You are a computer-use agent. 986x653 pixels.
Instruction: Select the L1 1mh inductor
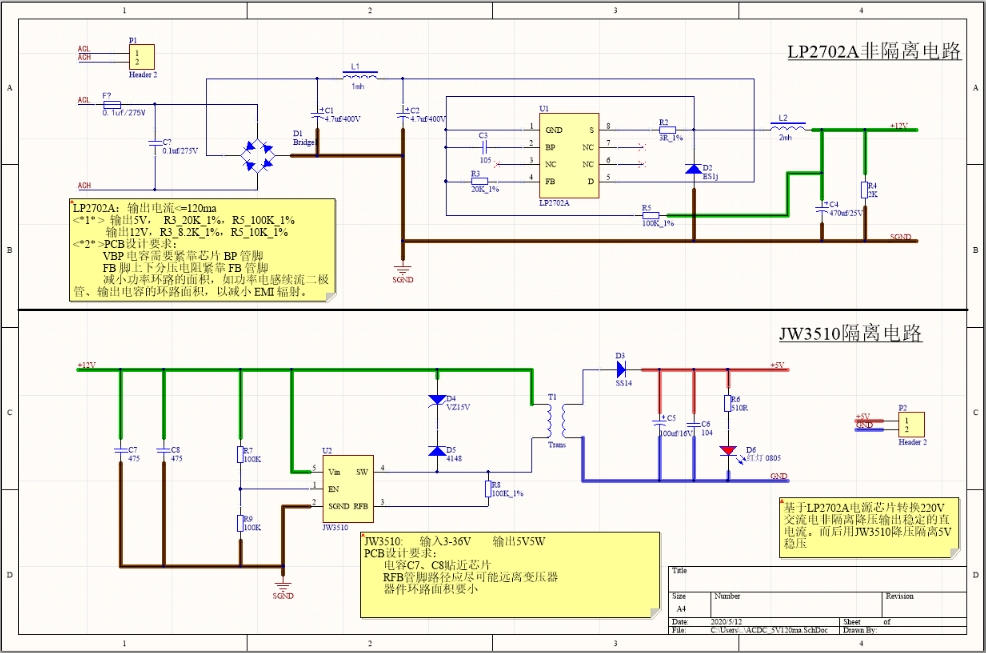(360, 76)
